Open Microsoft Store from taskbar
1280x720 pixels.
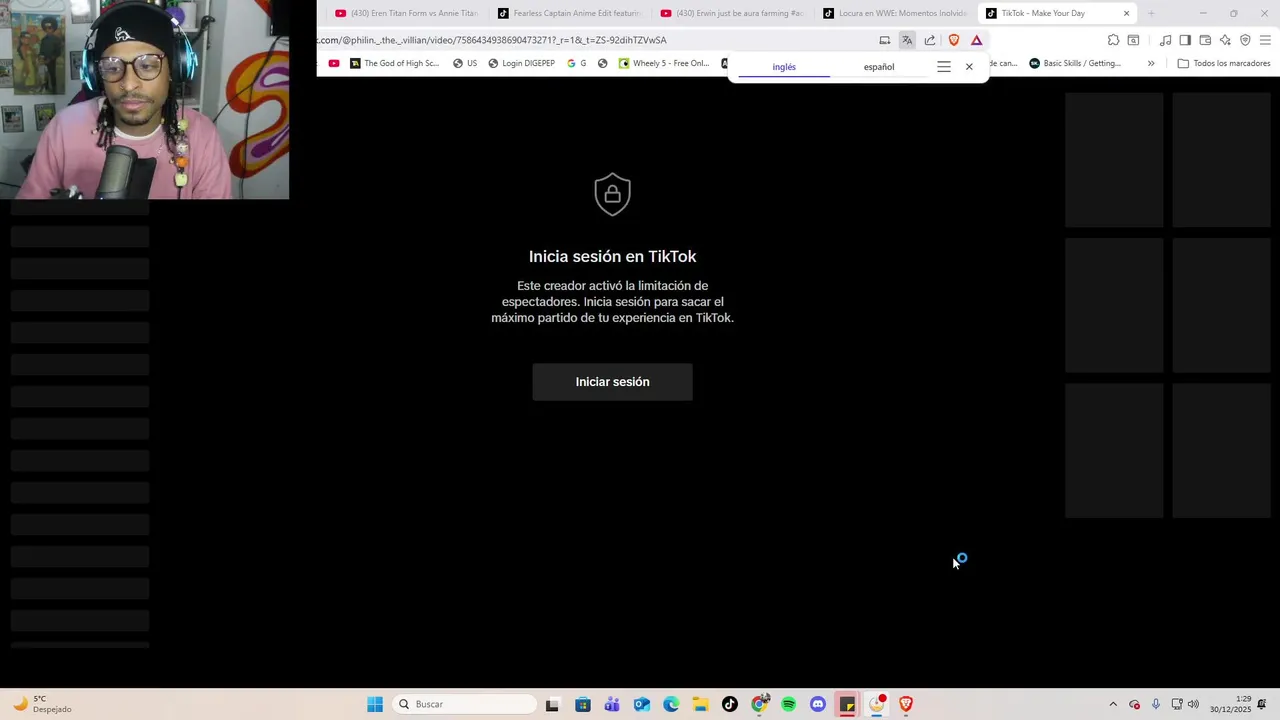tap(583, 704)
